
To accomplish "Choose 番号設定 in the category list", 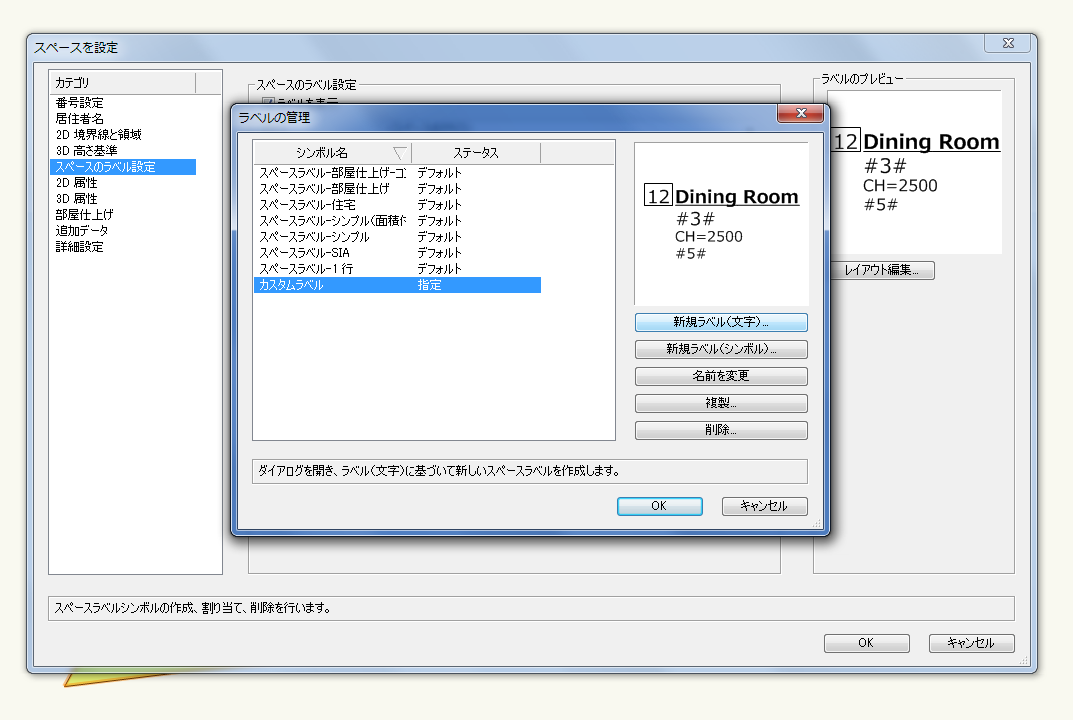I will point(80,103).
